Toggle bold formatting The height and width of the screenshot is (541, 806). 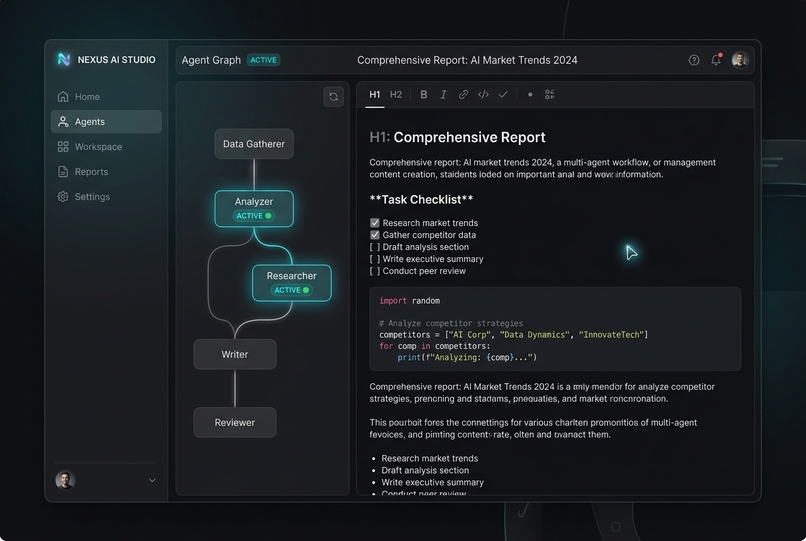click(424, 95)
